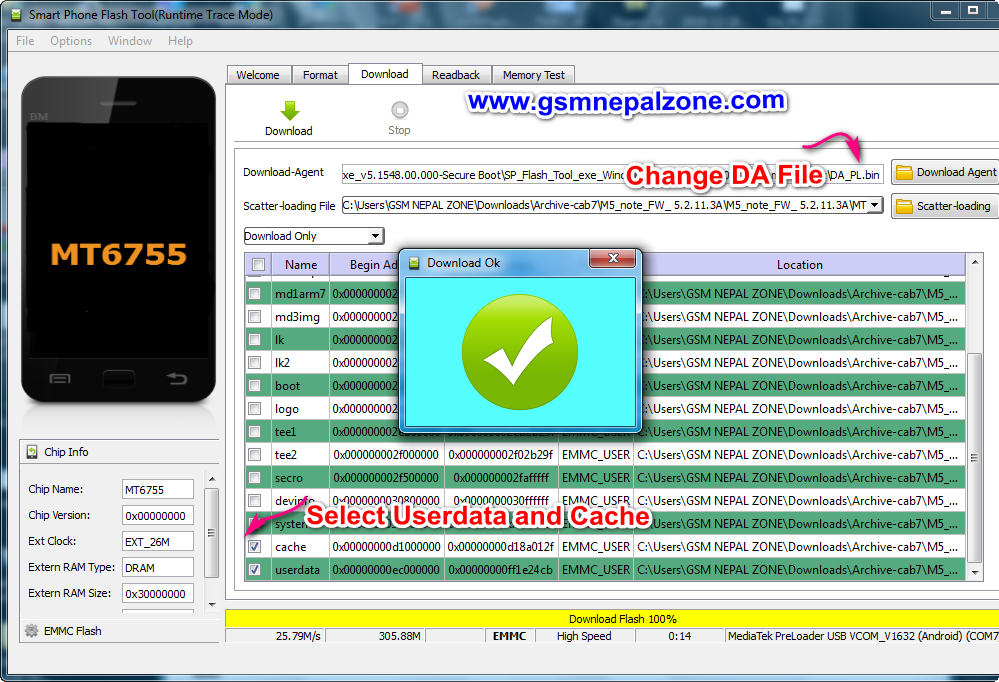The height and width of the screenshot is (682, 999).
Task: Click the partition table scroll-up arrow
Action: click(x=974, y=262)
